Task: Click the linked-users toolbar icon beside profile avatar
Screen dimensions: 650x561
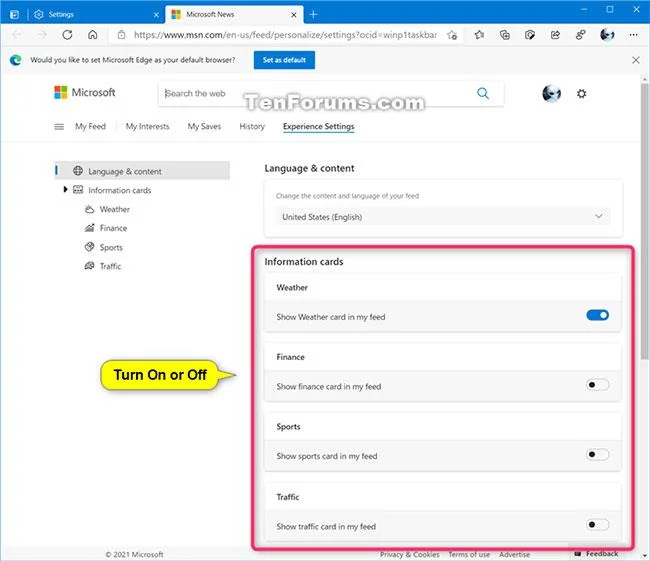Action: coord(580,35)
